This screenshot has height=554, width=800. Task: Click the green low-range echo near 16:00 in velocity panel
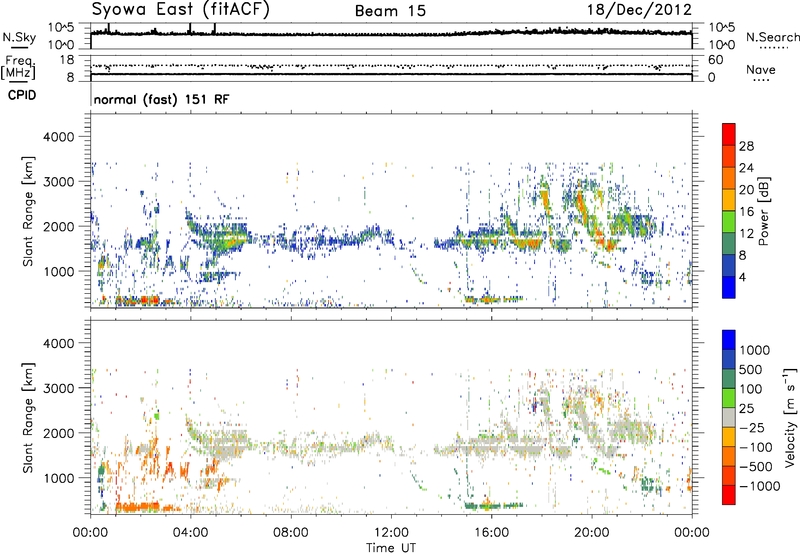click(x=492, y=506)
